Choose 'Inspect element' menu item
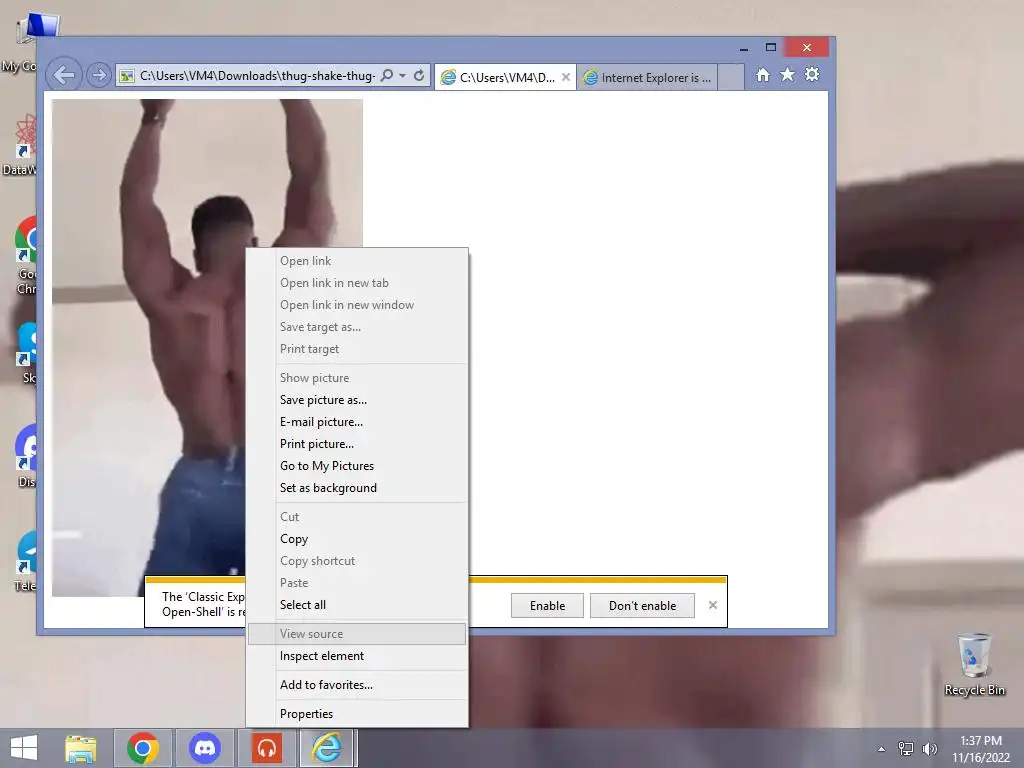This screenshot has height=768, width=1024. [x=357, y=656]
